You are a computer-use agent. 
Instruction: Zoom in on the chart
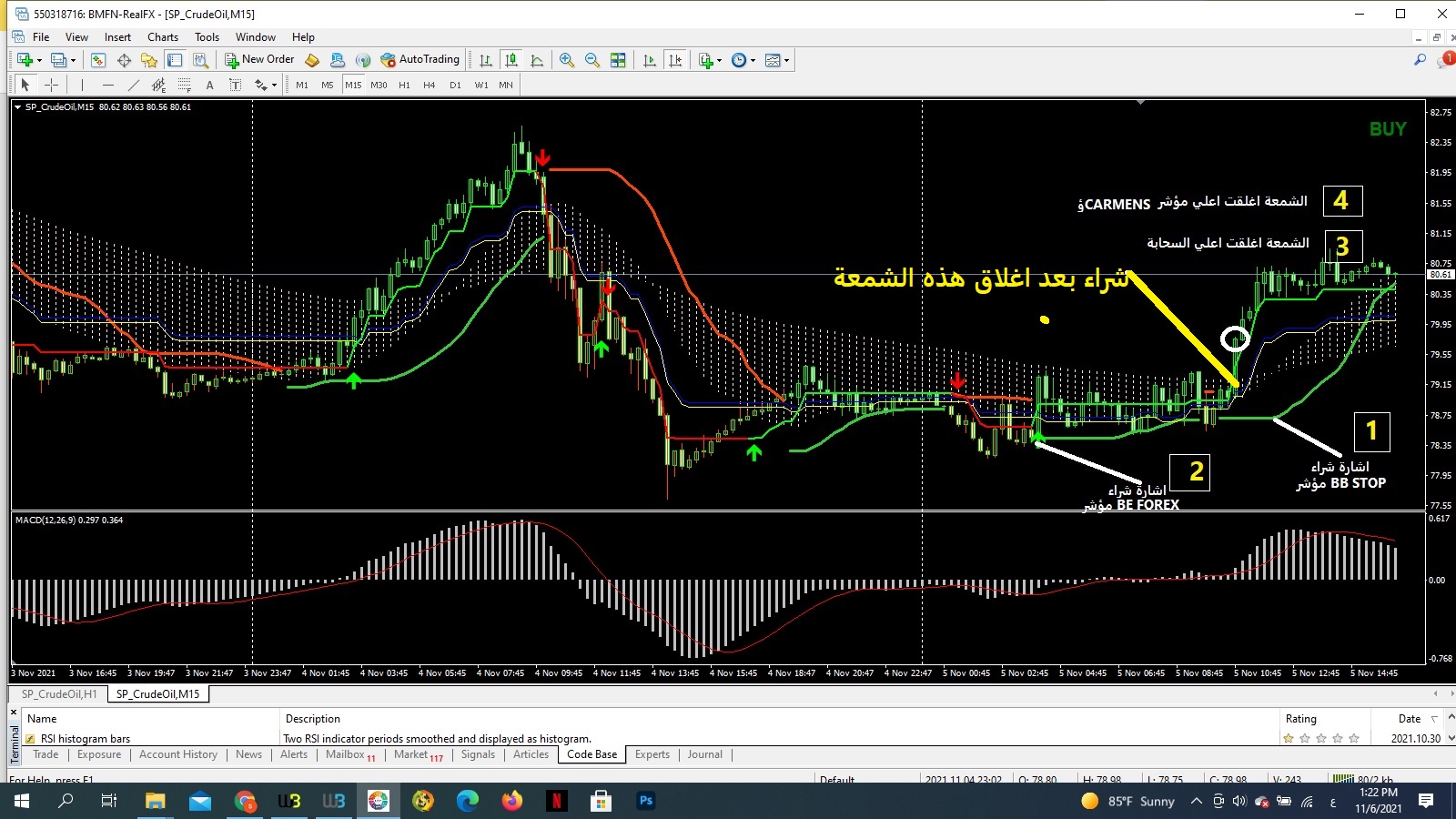click(x=566, y=60)
